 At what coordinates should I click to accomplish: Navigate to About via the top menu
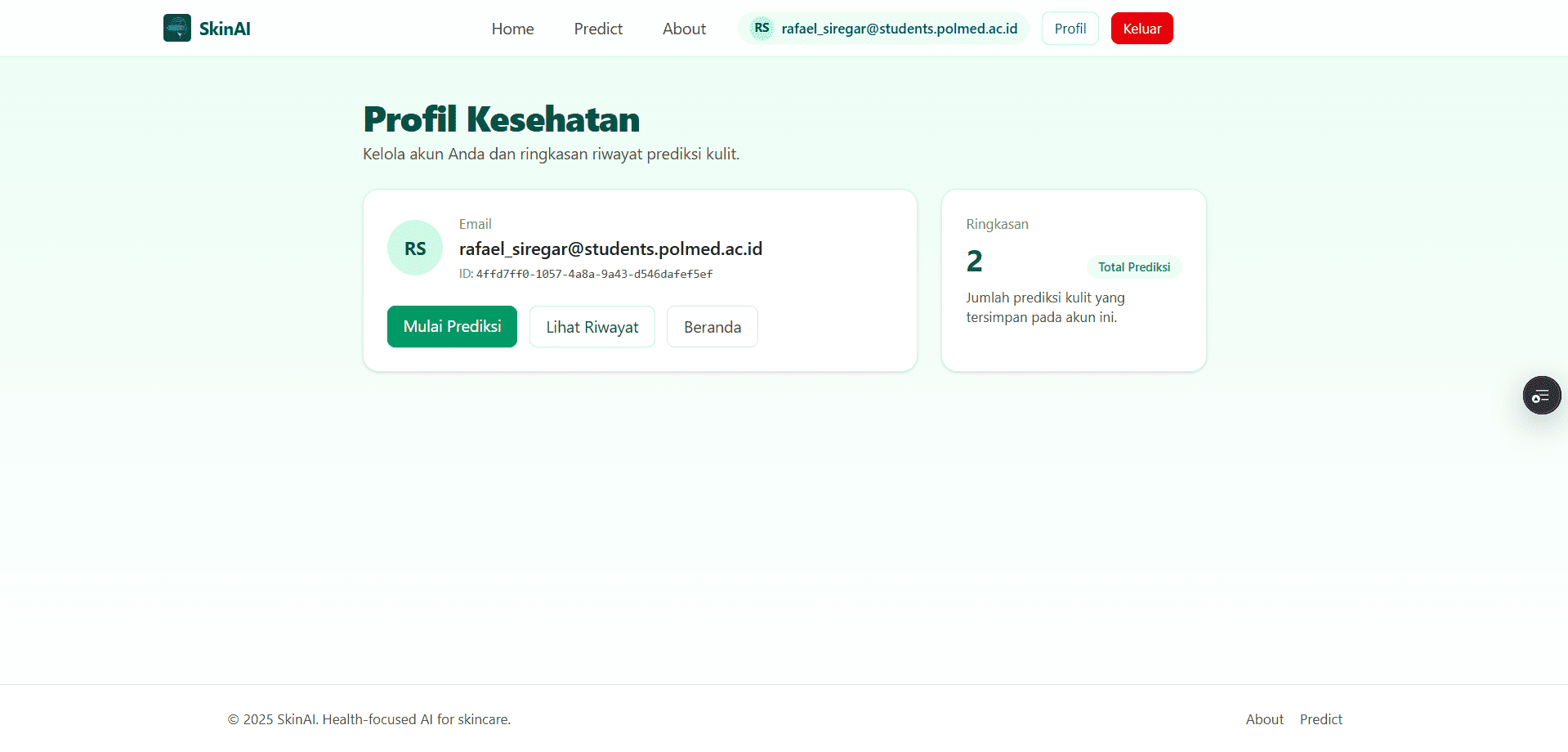[683, 28]
